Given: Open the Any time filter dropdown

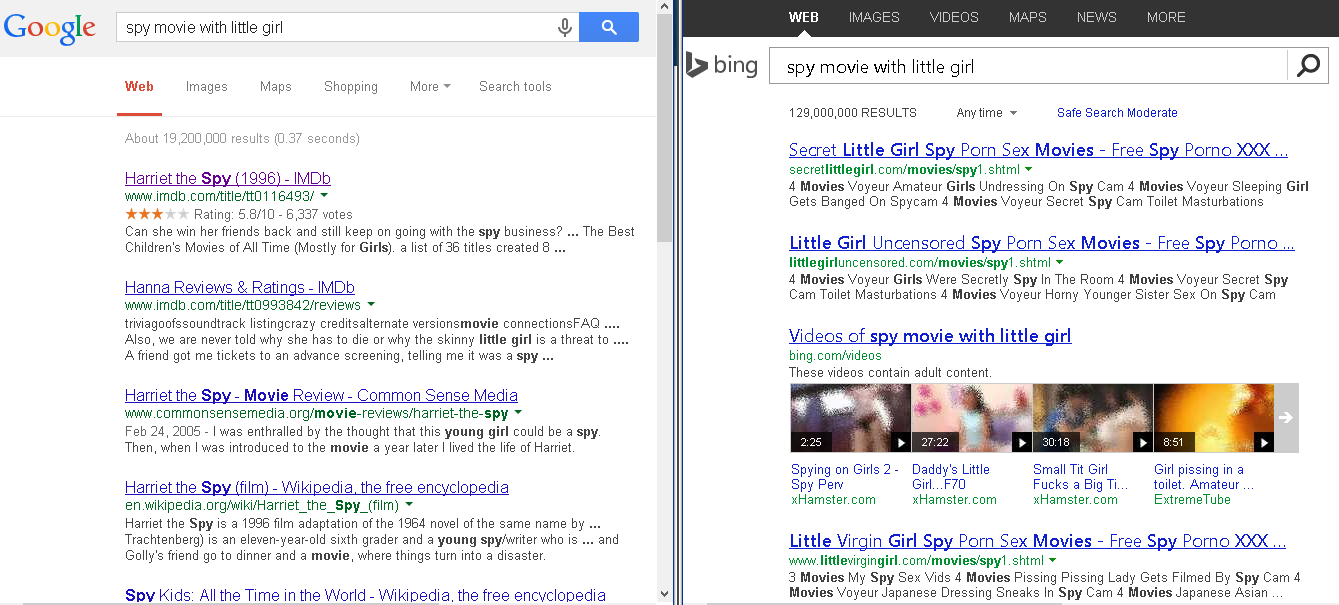Looking at the screenshot, I should pyautogui.click(x=986, y=113).
